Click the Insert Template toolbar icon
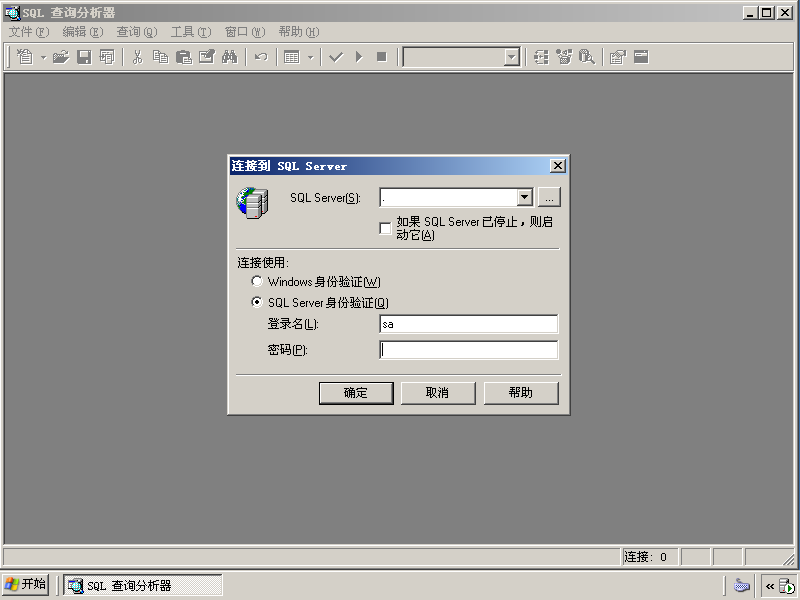 point(107,57)
